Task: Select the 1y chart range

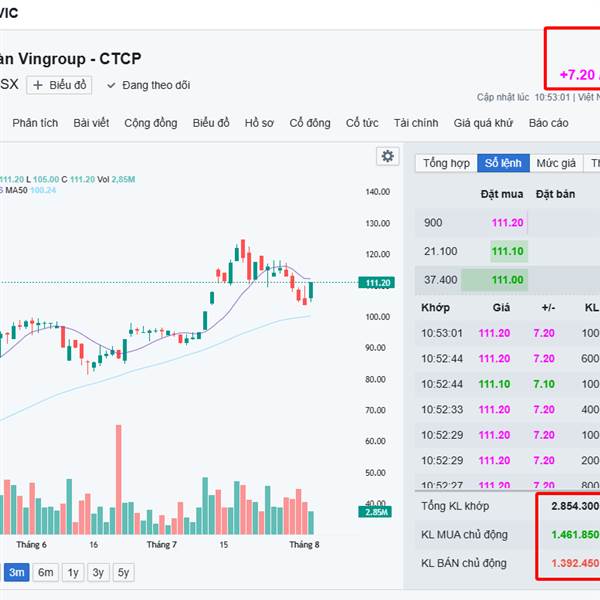Action: point(73,572)
